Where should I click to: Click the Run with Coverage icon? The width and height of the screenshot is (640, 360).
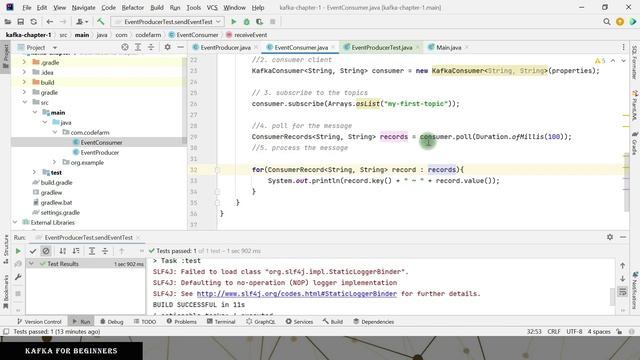point(260,22)
